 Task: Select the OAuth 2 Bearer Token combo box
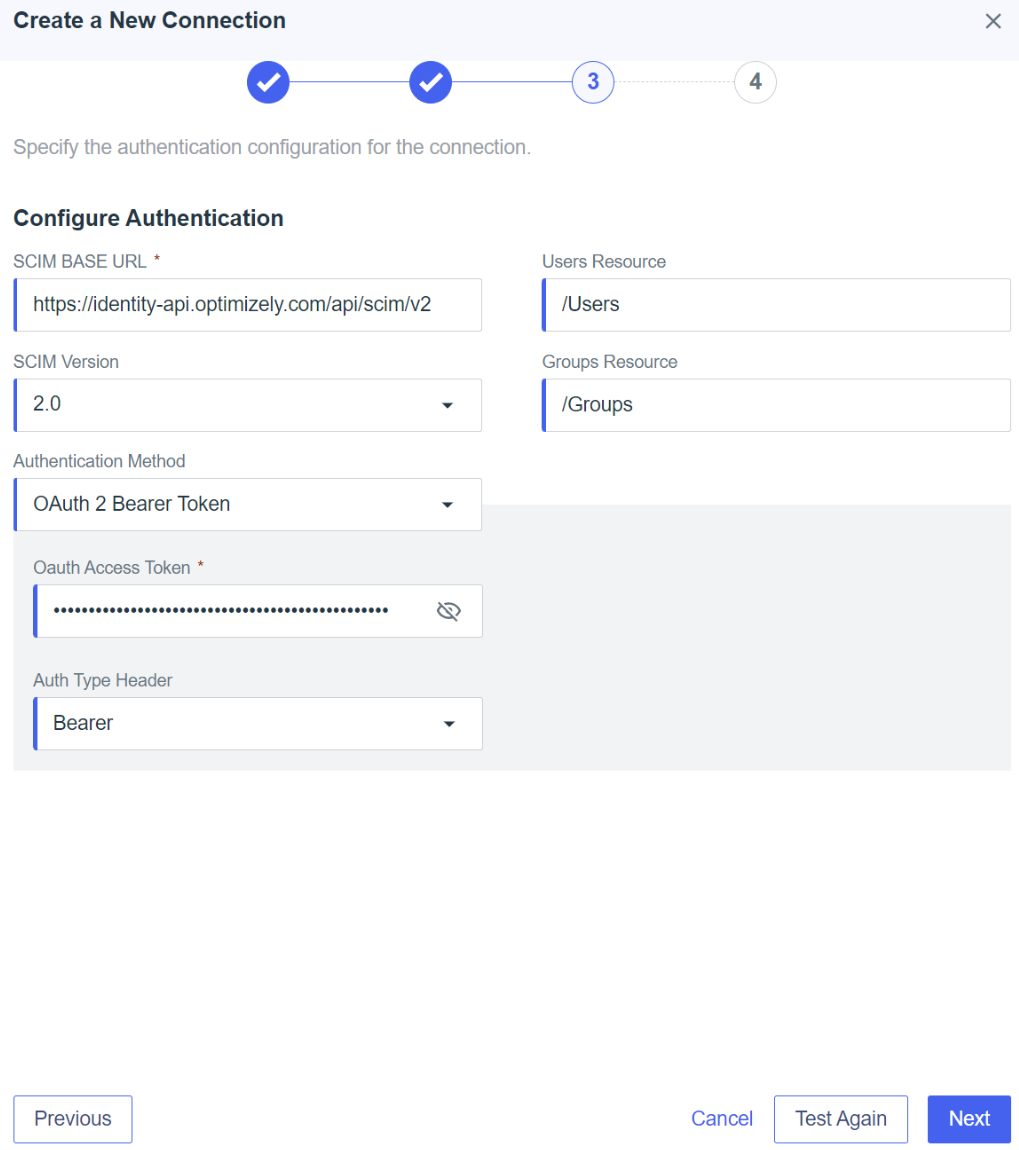(248, 505)
